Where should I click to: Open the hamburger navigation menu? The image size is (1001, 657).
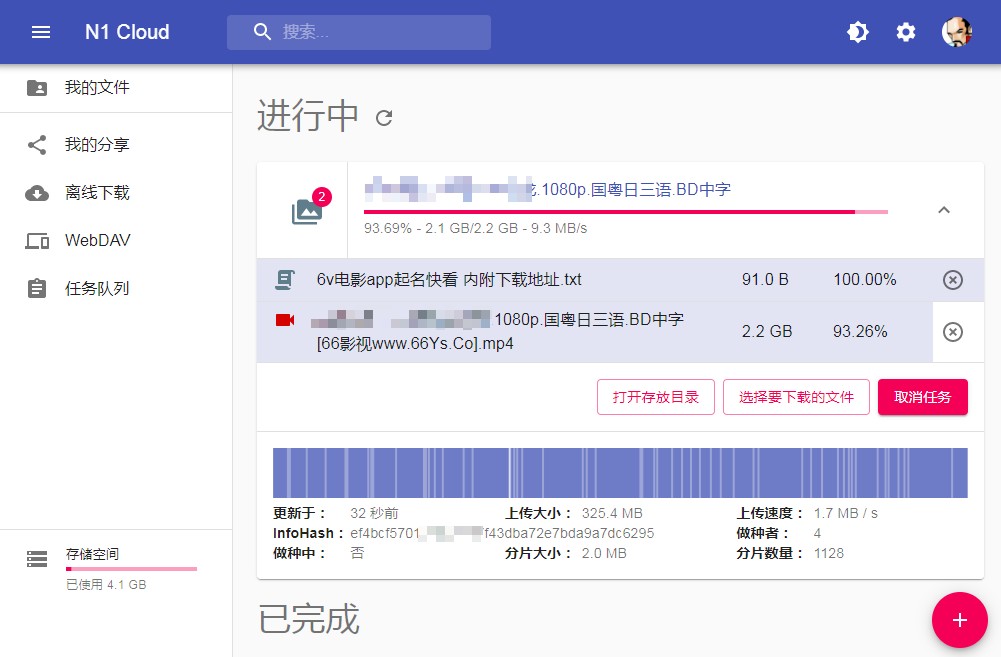[x=41, y=32]
